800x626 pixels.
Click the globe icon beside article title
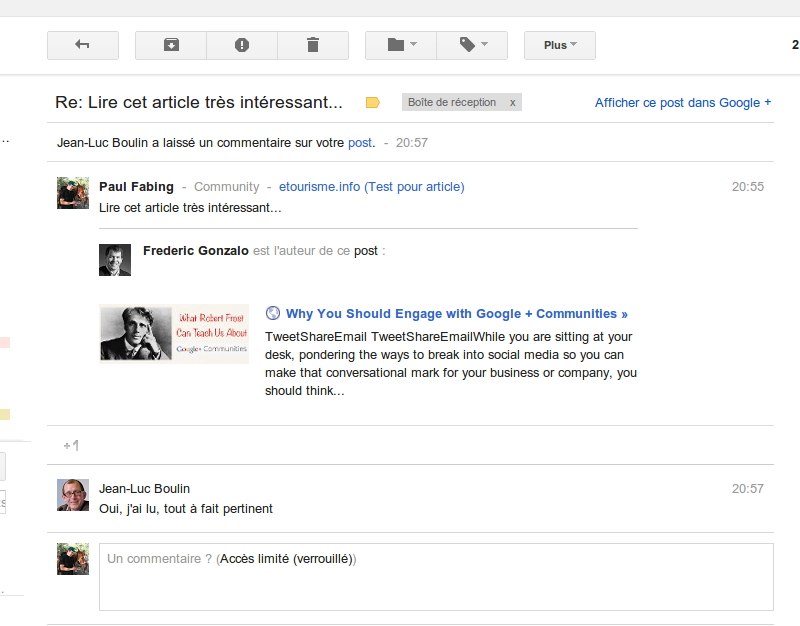click(x=273, y=313)
